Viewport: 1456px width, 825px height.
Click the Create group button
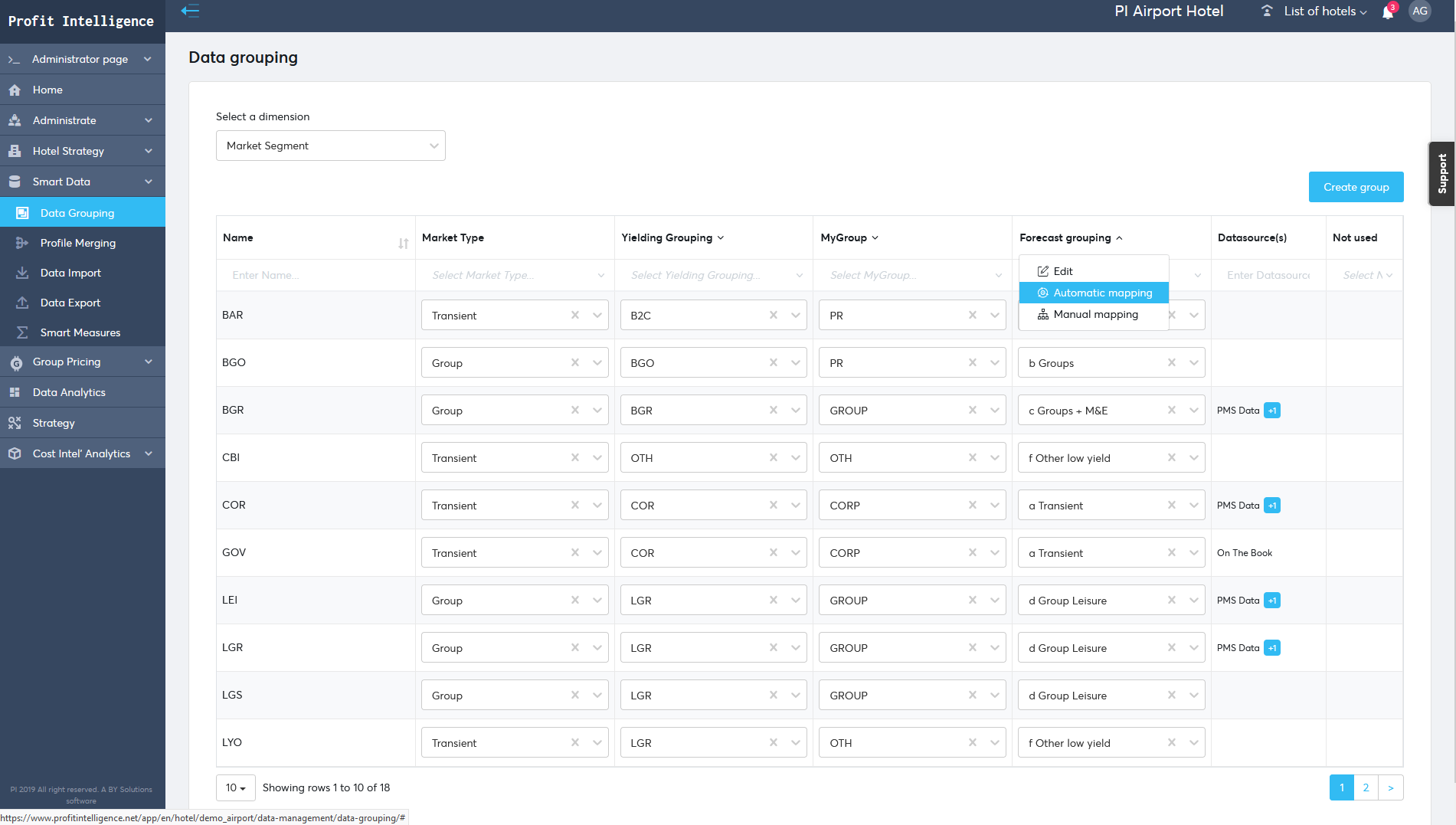1355,187
